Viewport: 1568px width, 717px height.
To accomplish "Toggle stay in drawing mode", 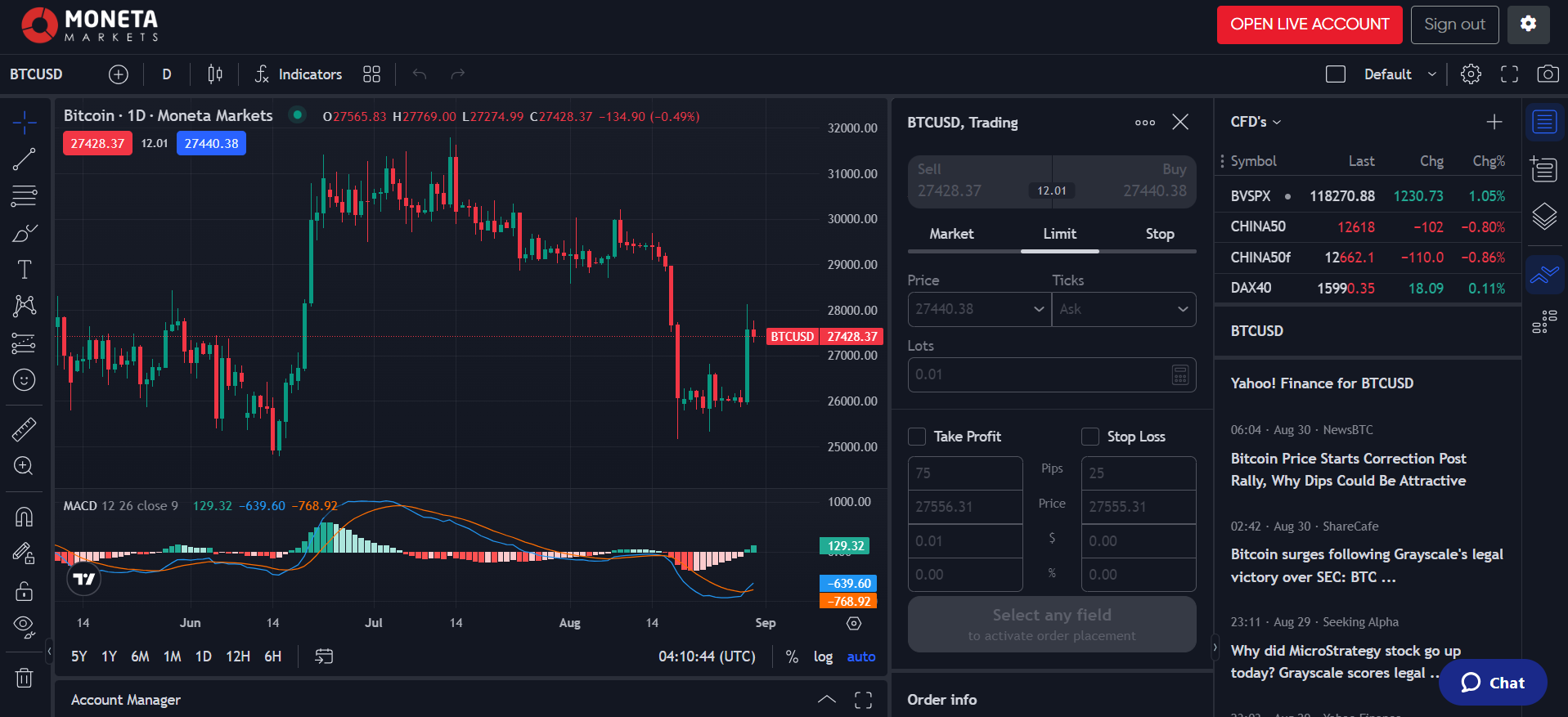I will pyautogui.click(x=25, y=553).
